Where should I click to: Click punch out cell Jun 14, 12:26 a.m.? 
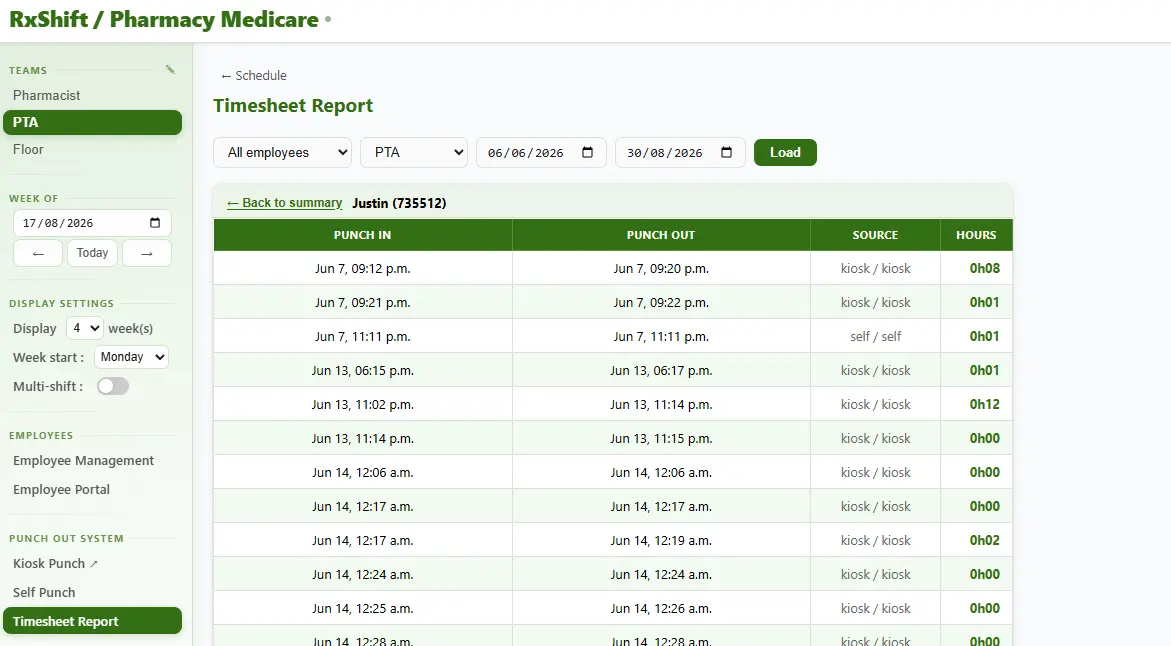661,609
